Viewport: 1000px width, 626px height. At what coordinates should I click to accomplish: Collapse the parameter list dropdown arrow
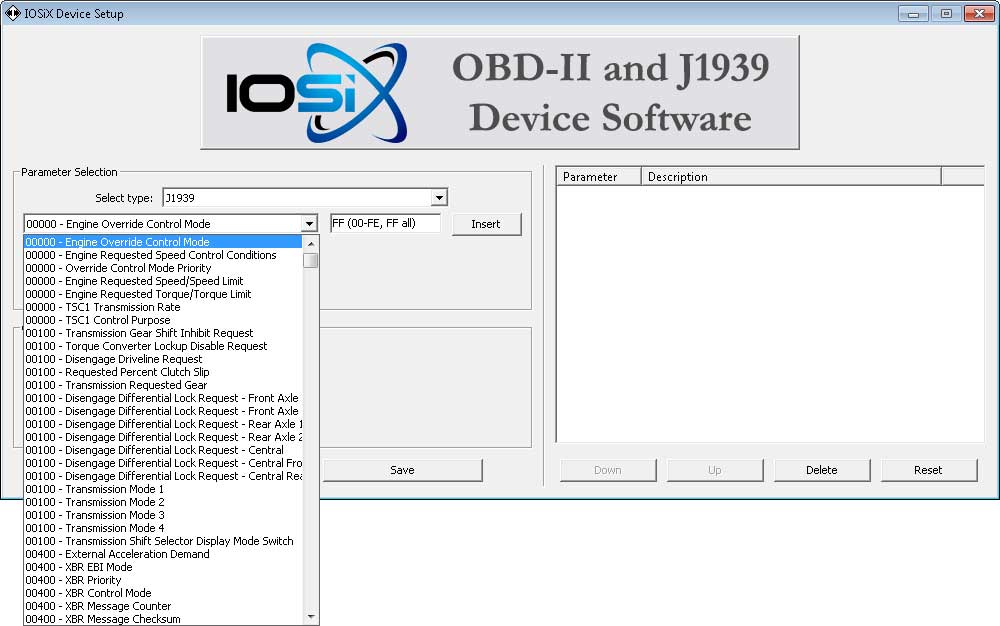click(x=309, y=224)
